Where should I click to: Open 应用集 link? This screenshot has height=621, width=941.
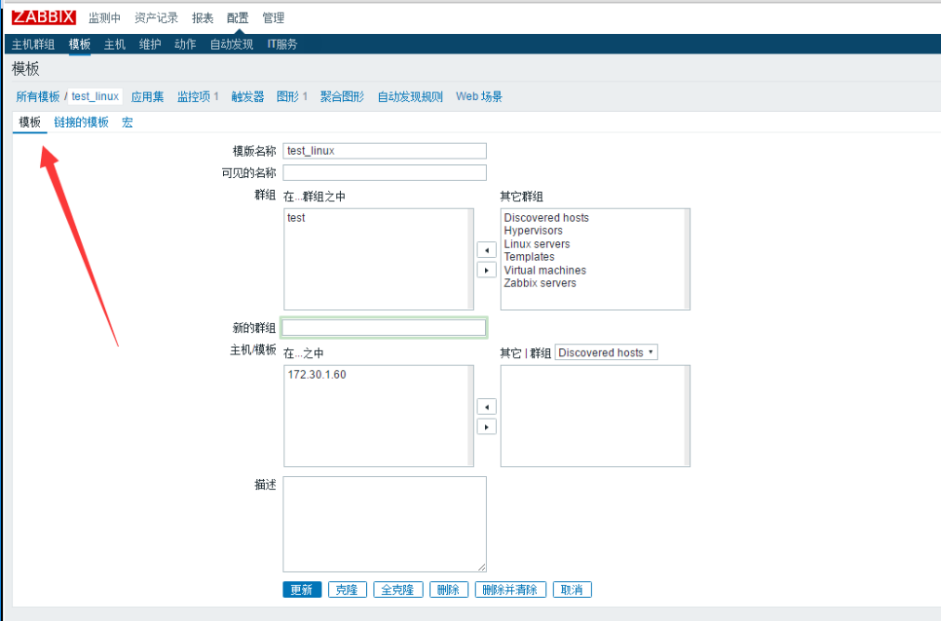point(147,97)
